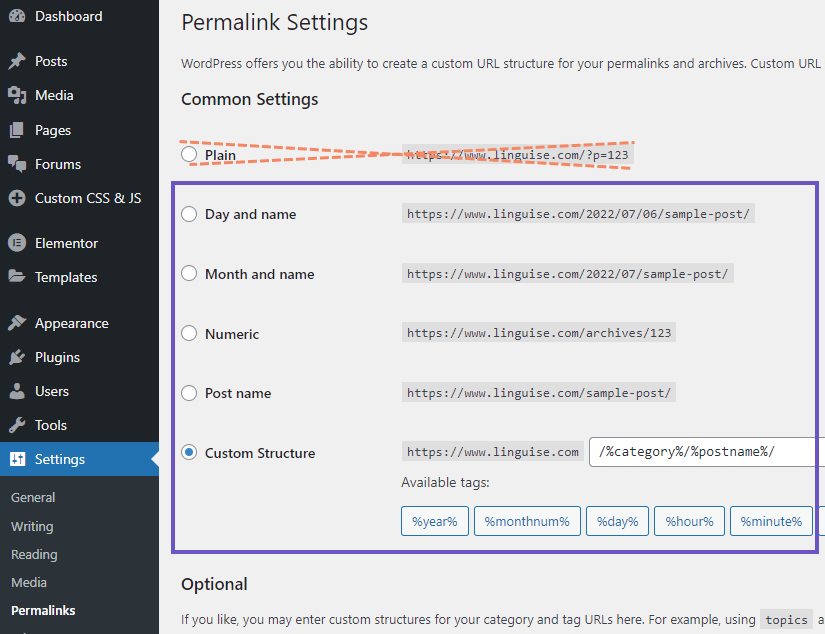
Task: Click the Common Settings heading
Action: (x=249, y=99)
